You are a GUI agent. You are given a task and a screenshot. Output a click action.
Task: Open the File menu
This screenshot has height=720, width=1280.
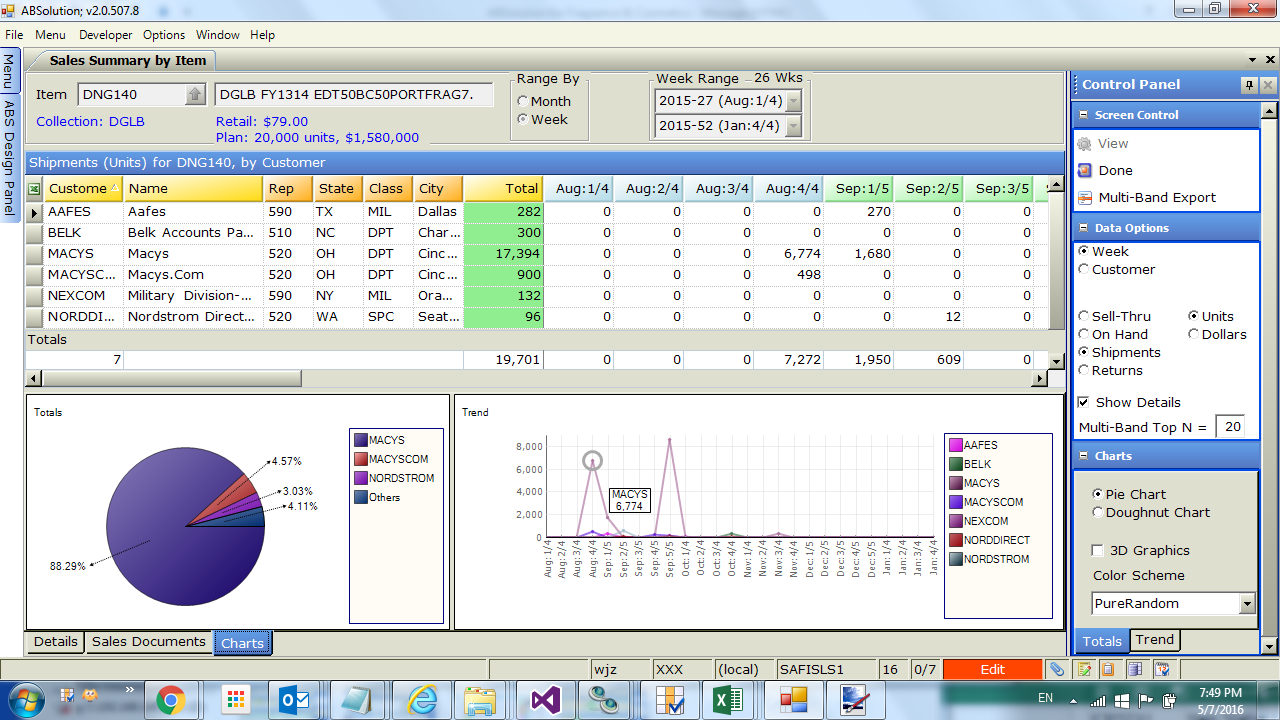14,35
